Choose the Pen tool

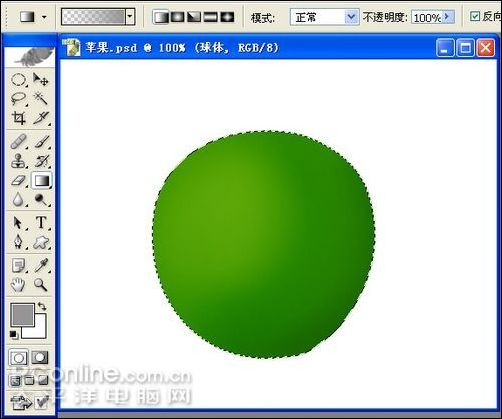coord(18,242)
